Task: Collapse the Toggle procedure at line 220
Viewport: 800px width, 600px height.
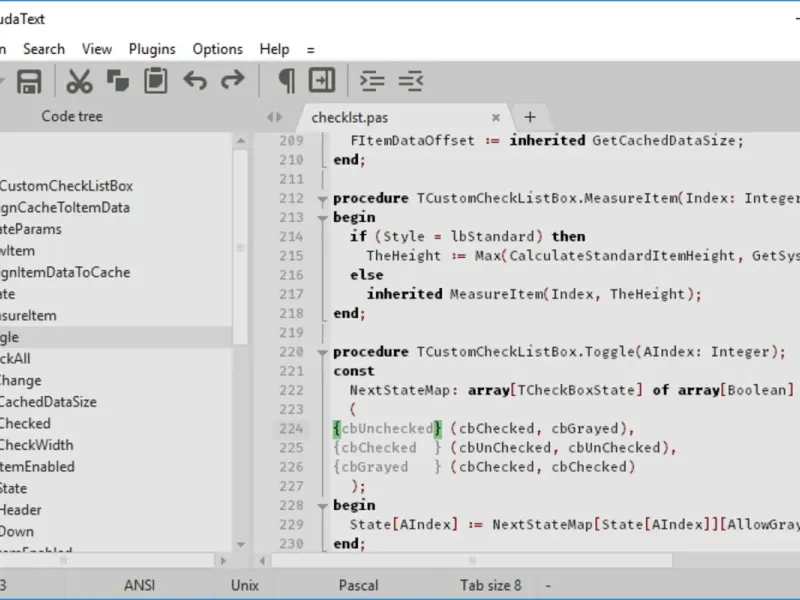Action: [x=322, y=353]
